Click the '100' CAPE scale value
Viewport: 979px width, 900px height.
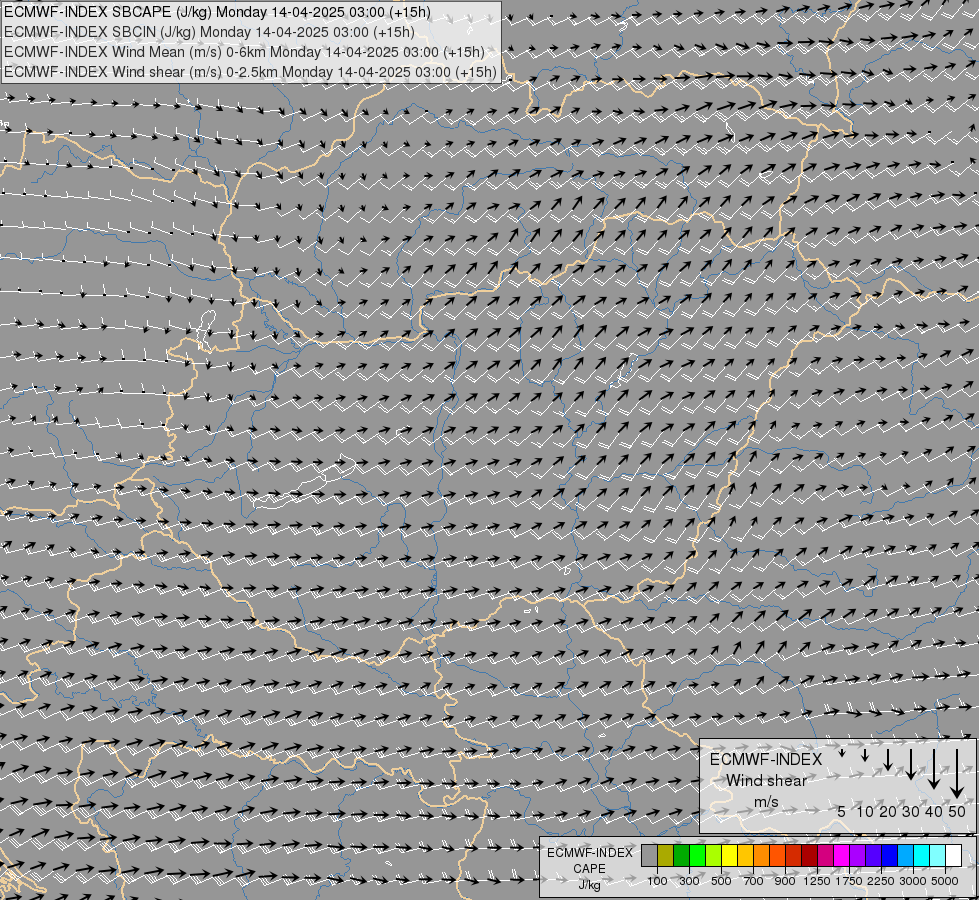657,881
